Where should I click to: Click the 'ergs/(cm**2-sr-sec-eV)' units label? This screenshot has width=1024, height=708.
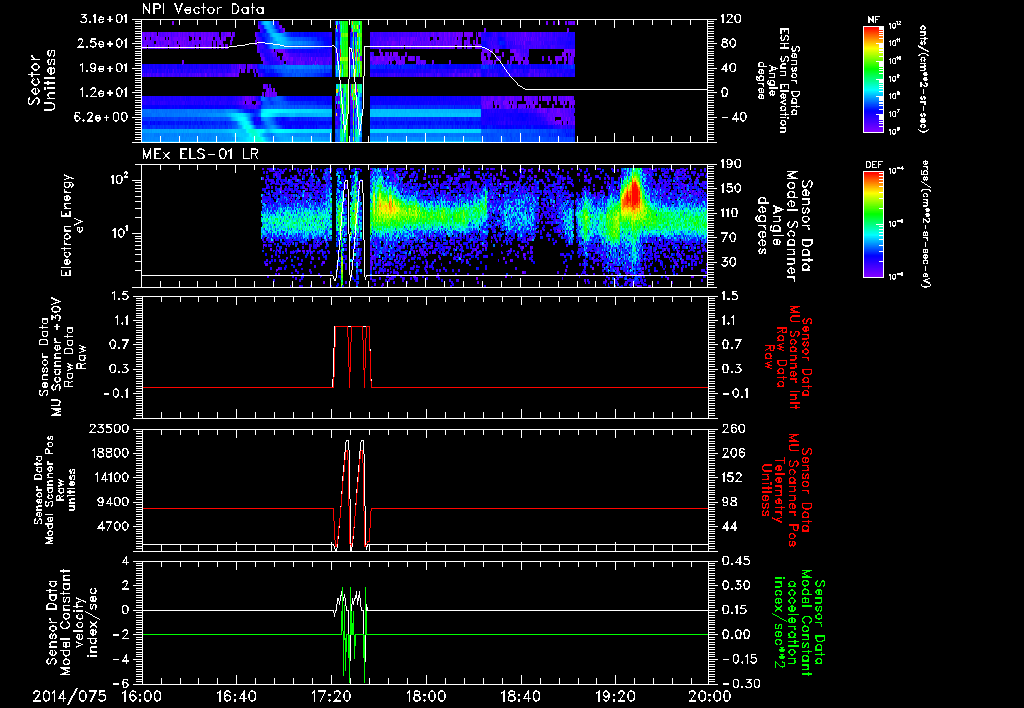pyautogui.click(x=925, y=224)
